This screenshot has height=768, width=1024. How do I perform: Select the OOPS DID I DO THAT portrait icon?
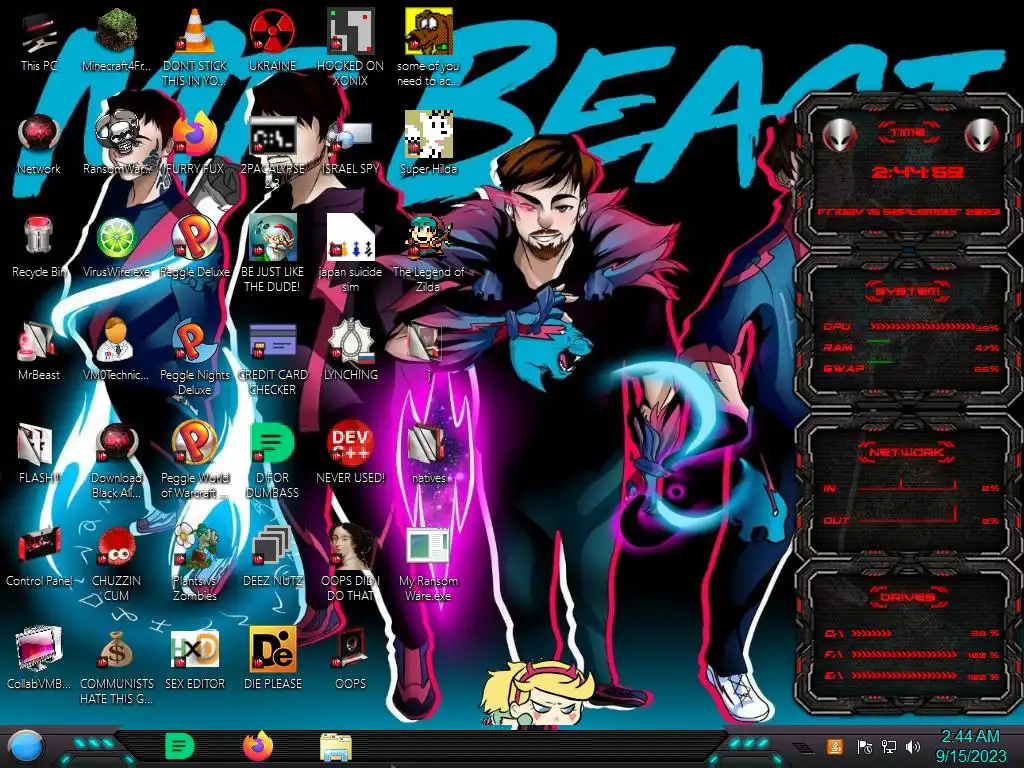click(x=351, y=547)
